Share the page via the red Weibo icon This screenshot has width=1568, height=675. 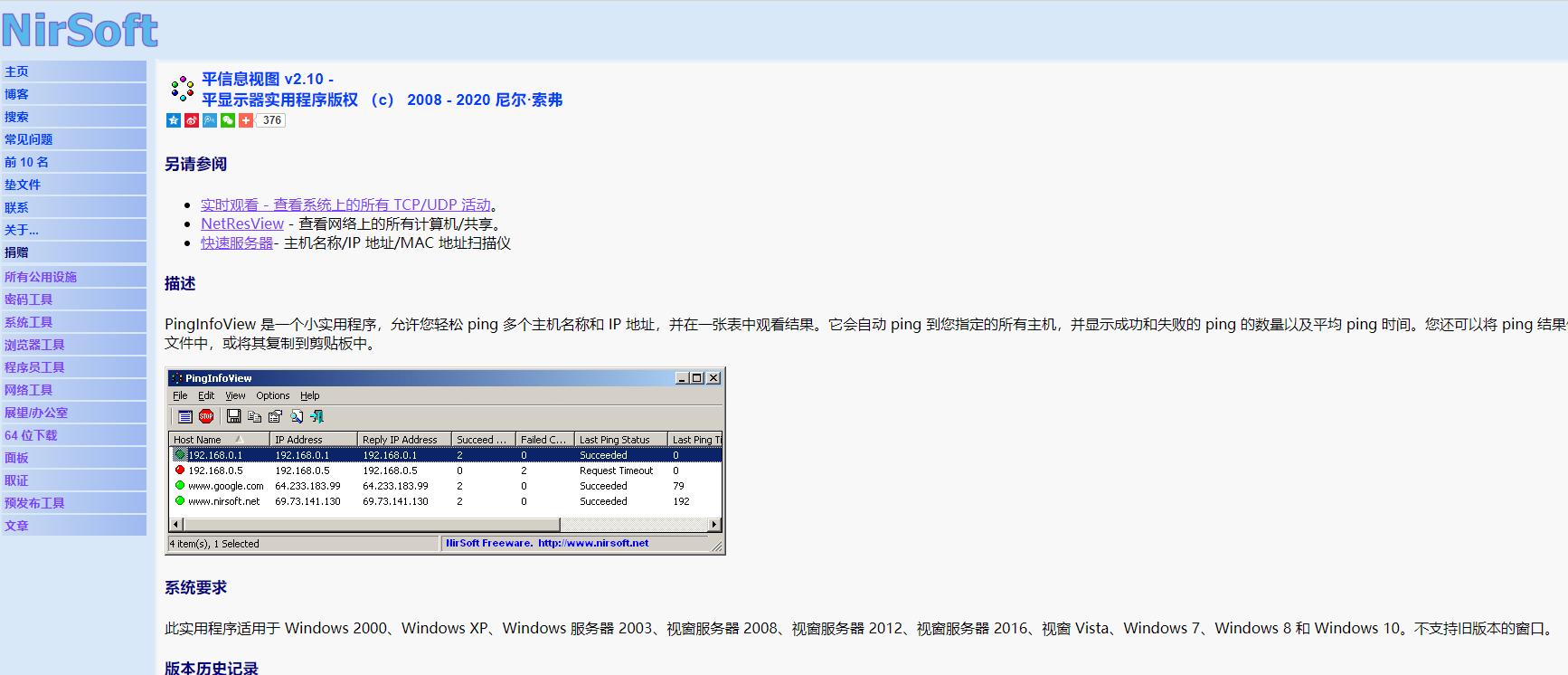[192, 120]
